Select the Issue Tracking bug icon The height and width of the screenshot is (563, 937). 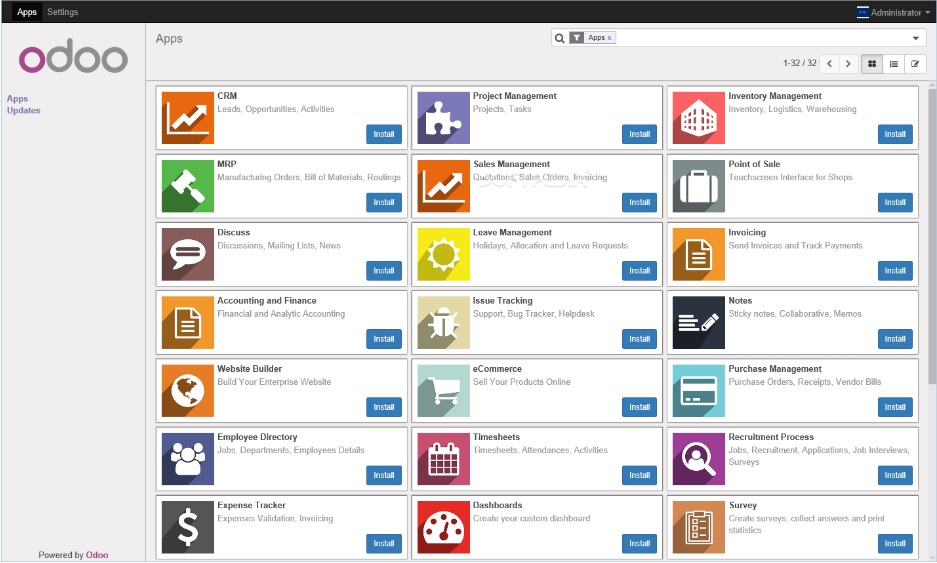tap(443, 322)
